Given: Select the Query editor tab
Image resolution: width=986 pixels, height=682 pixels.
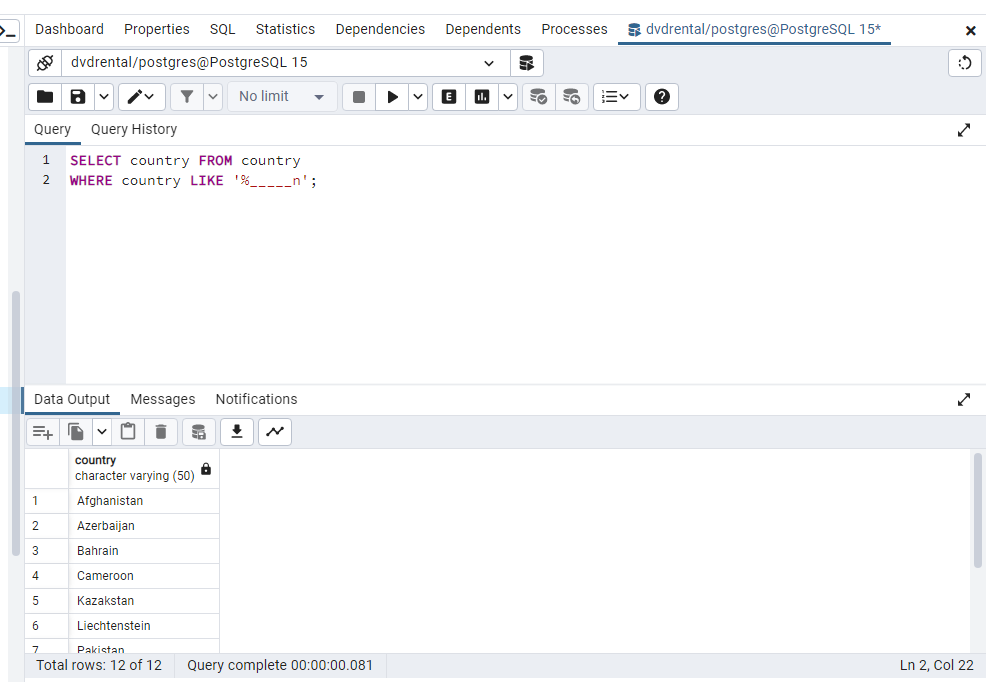Looking at the screenshot, I should (x=52, y=129).
